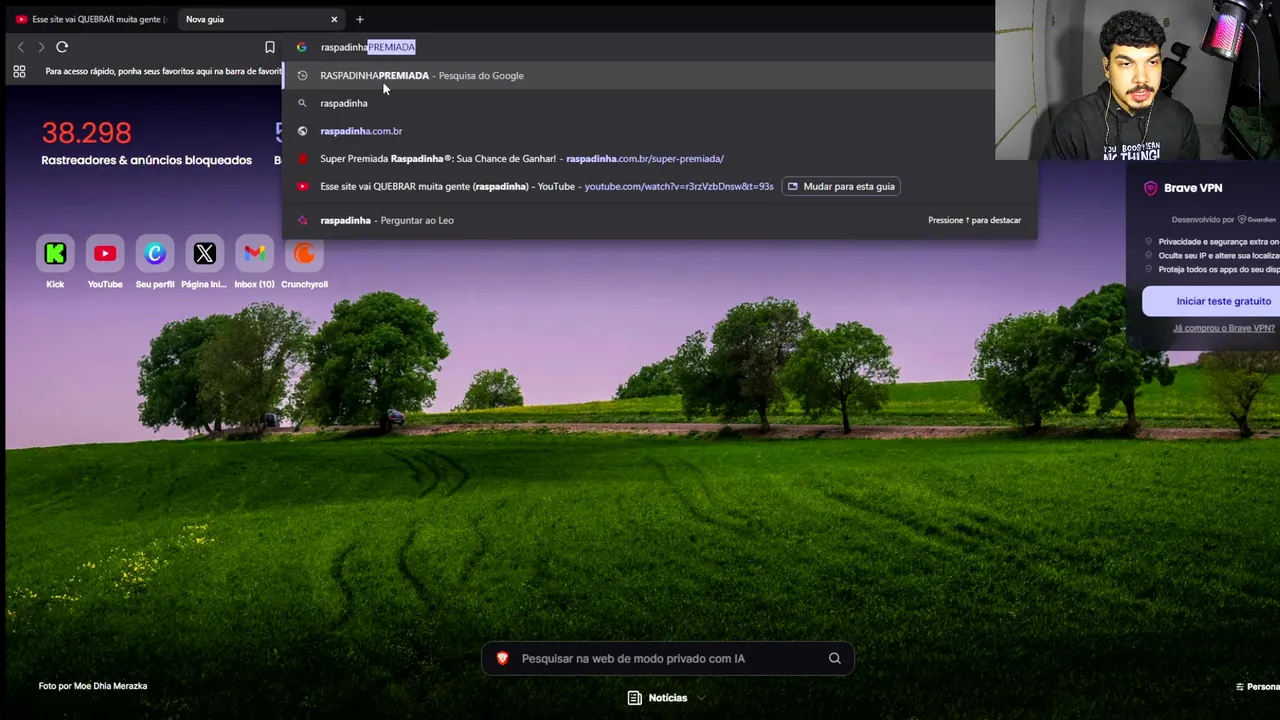Switch to the 'Esse site vai QUEBRAR muita gente' tab
Viewport: 1280px width, 720px height.
point(91,19)
